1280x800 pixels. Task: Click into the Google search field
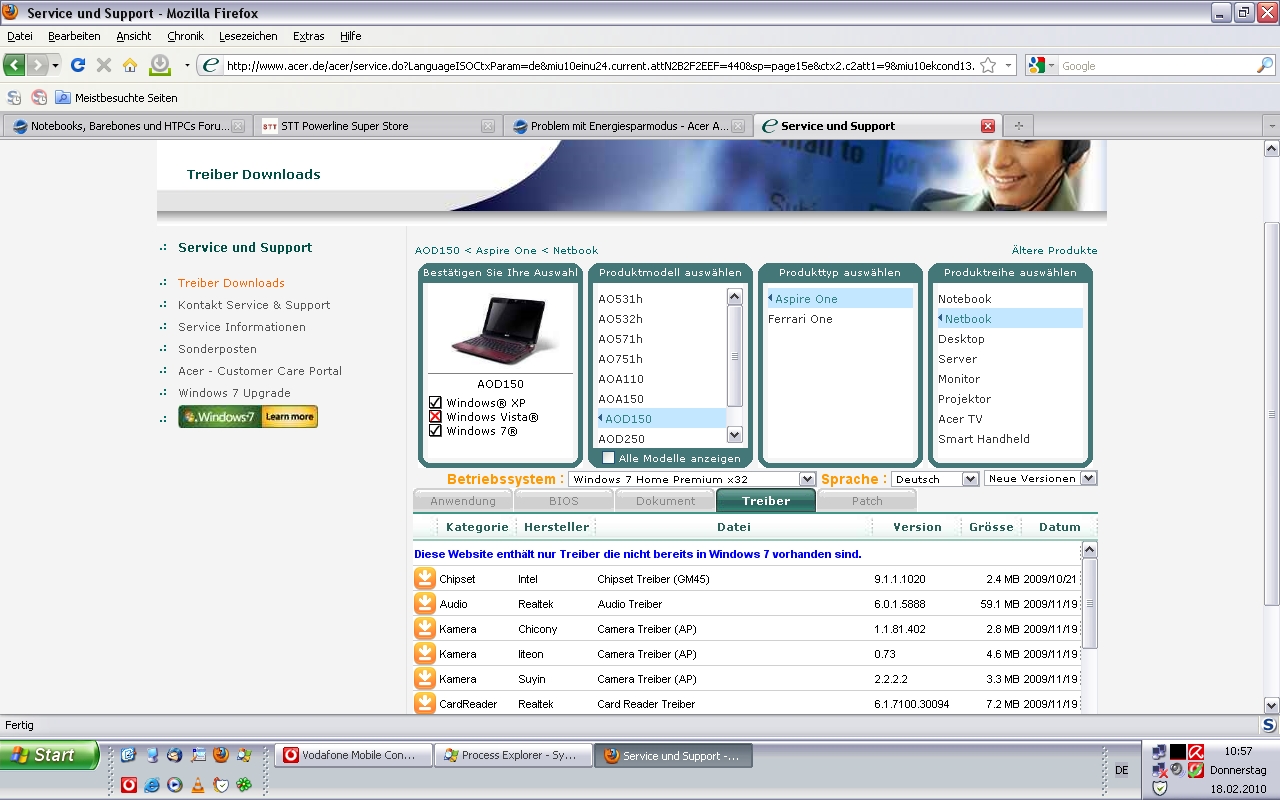click(1155, 66)
